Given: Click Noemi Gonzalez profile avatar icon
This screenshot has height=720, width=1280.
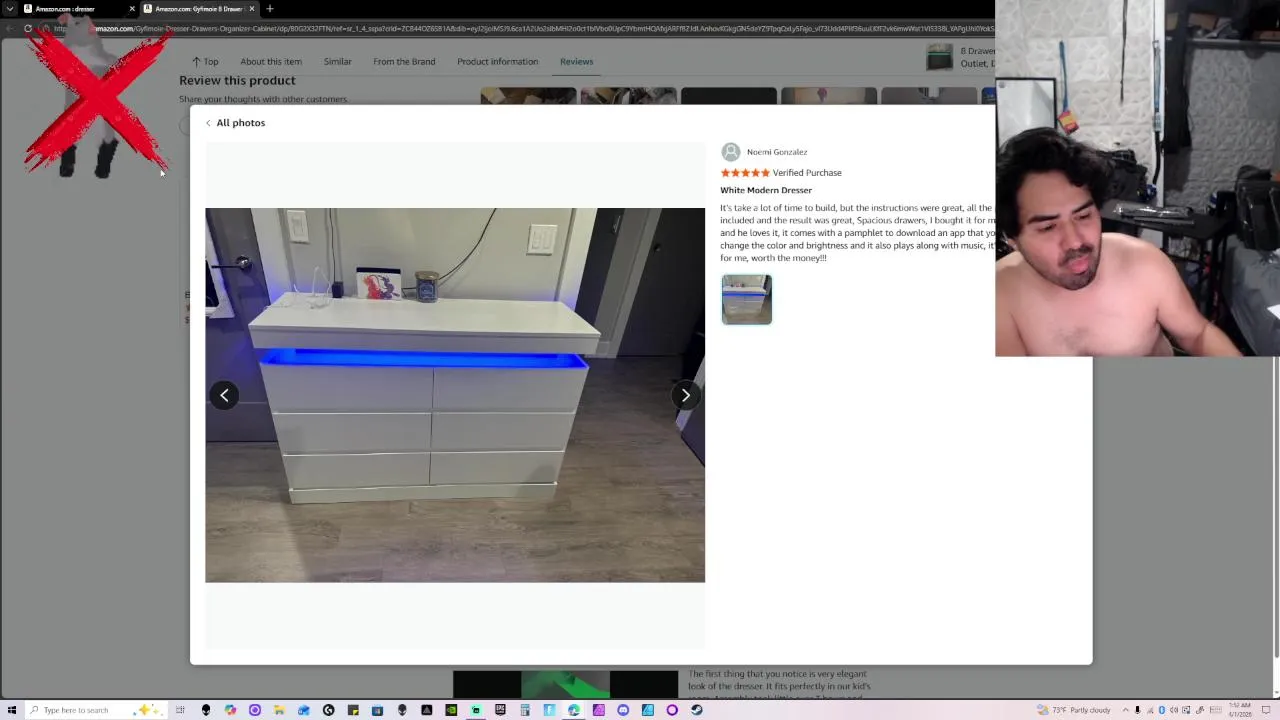Looking at the screenshot, I should coord(731,152).
